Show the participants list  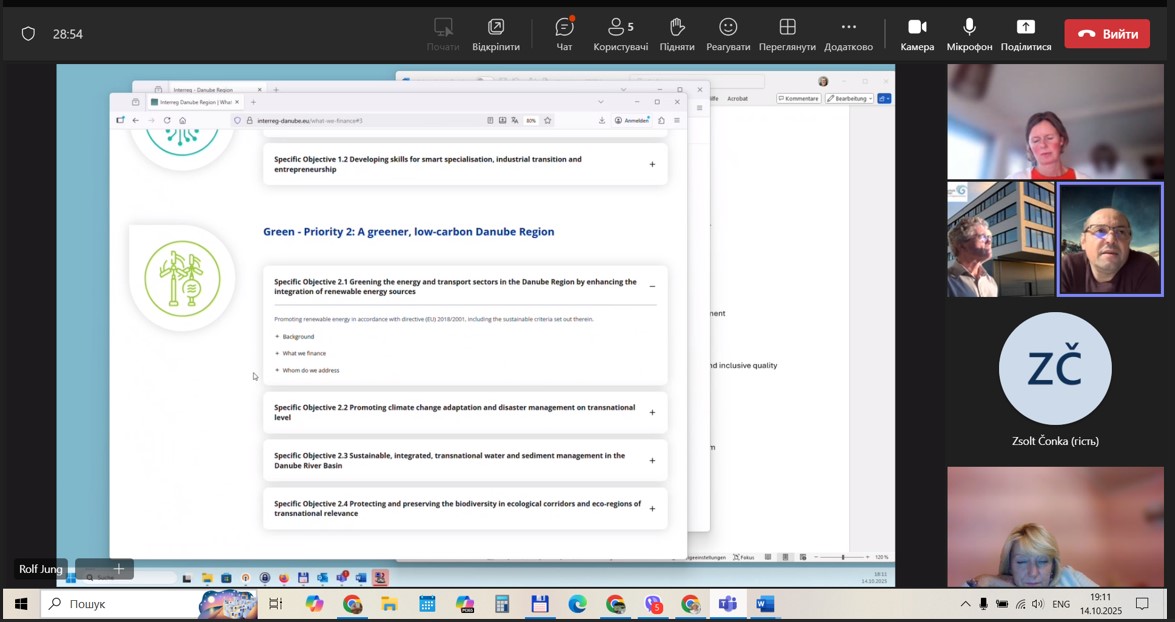[620, 33]
